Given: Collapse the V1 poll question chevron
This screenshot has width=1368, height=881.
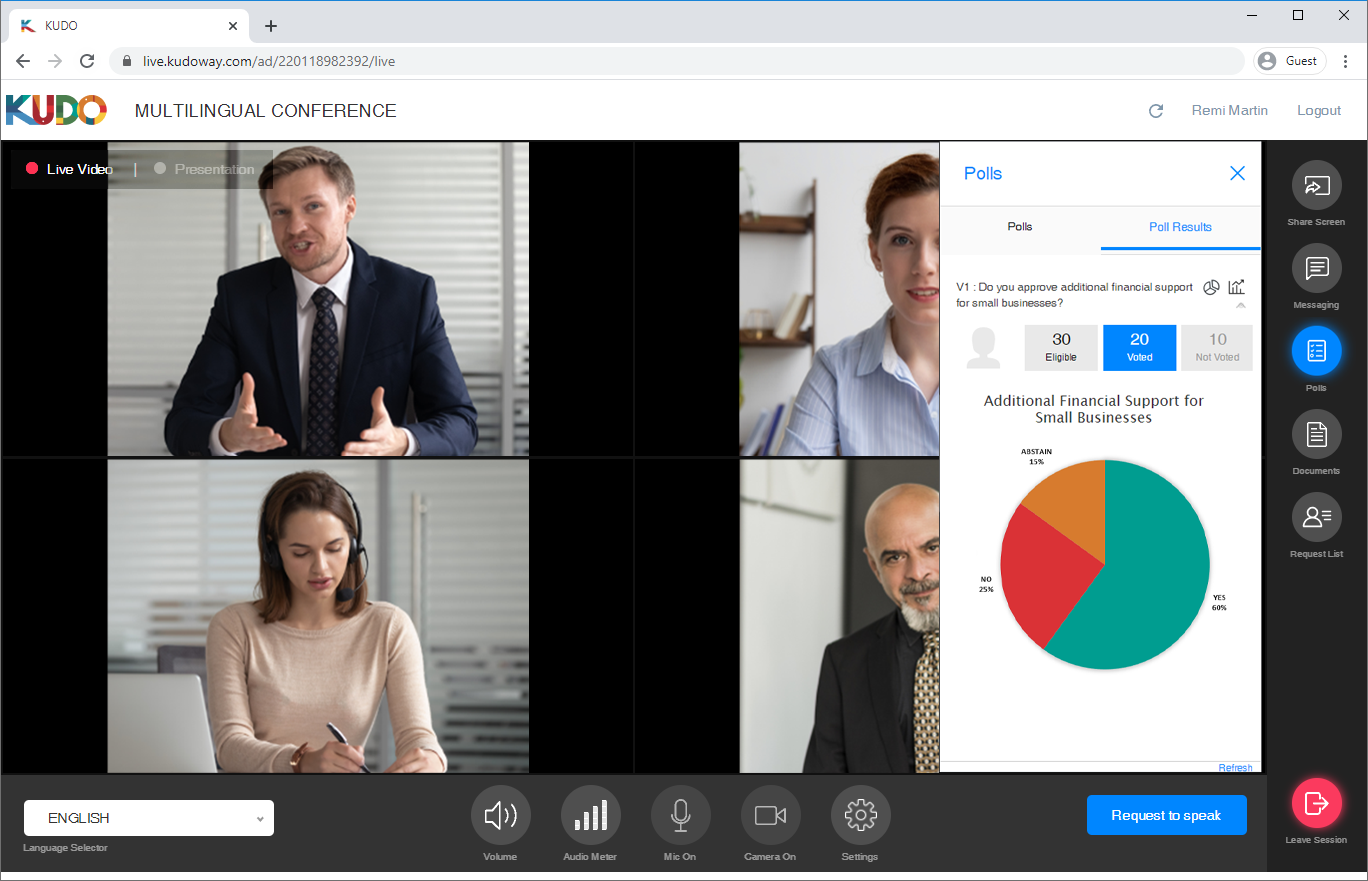Looking at the screenshot, I should pyautogui.click(x=1241, y=306).
